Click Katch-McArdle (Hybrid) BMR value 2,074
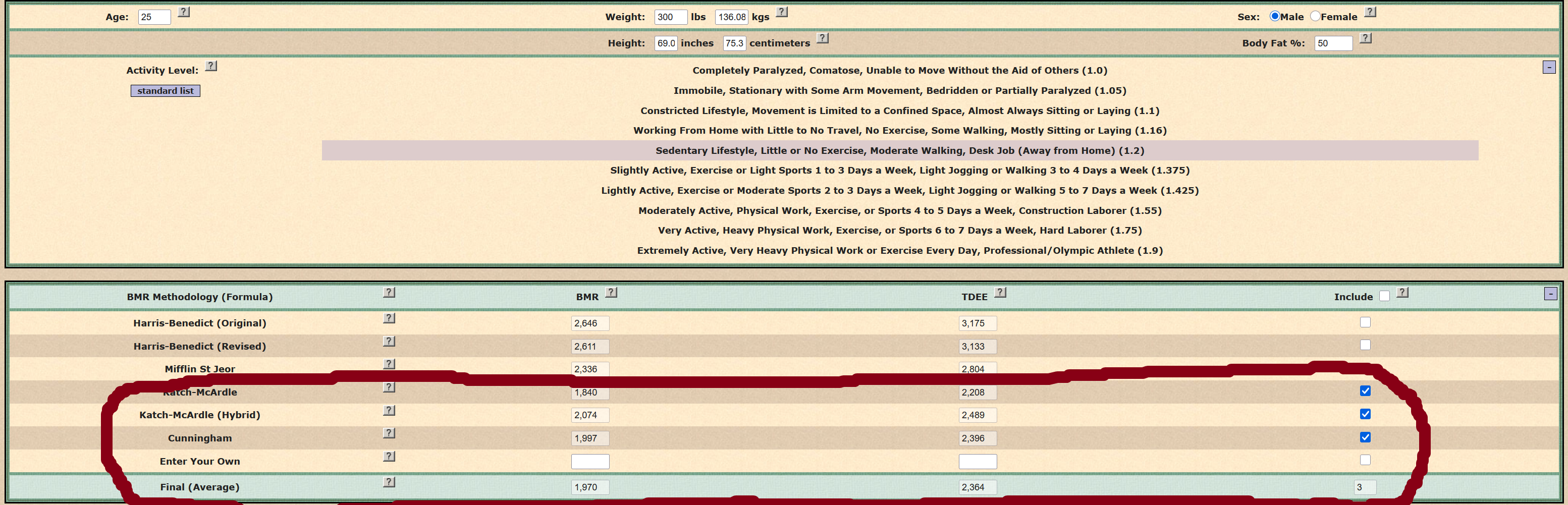1568x505 pixels. pyautogui.click(x=590, y=416)
